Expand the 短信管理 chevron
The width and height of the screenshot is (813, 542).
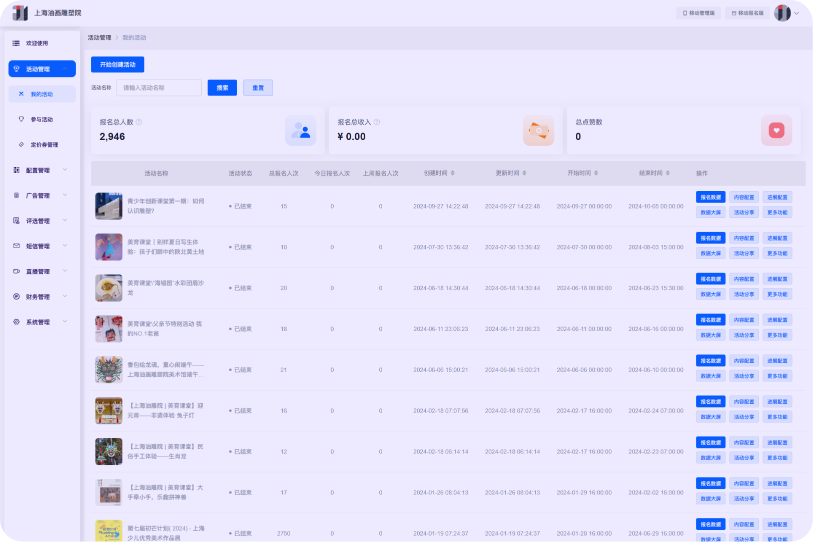(x=65, y=246)
